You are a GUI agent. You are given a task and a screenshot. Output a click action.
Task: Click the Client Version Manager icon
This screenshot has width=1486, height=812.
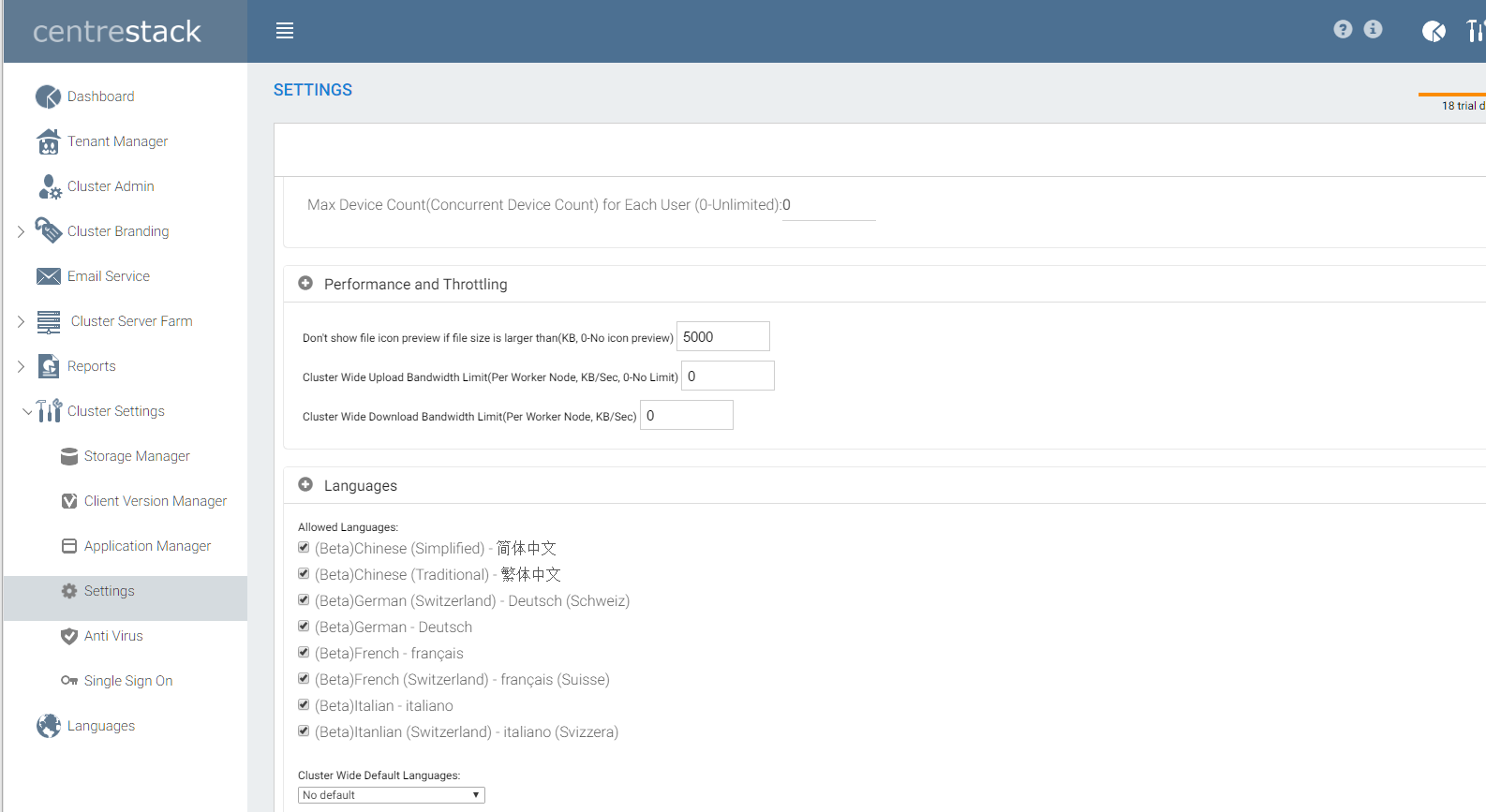(69, 501)
